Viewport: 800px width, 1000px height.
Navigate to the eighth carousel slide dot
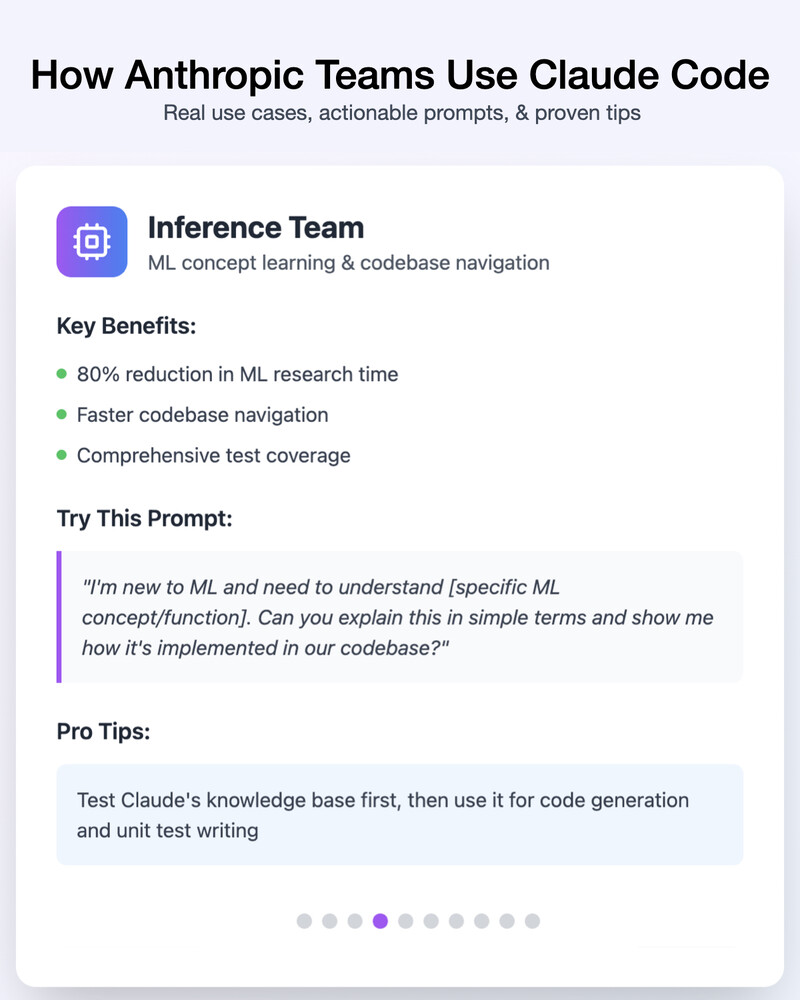tap(482, 921)
